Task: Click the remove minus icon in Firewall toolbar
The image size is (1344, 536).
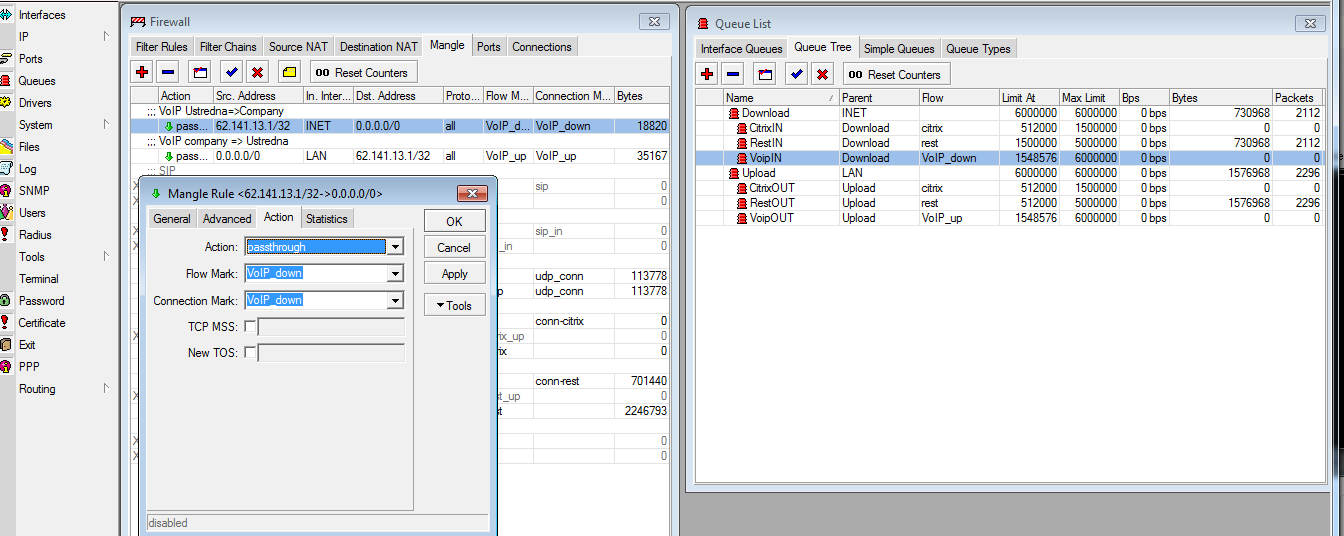Action: 168,72
